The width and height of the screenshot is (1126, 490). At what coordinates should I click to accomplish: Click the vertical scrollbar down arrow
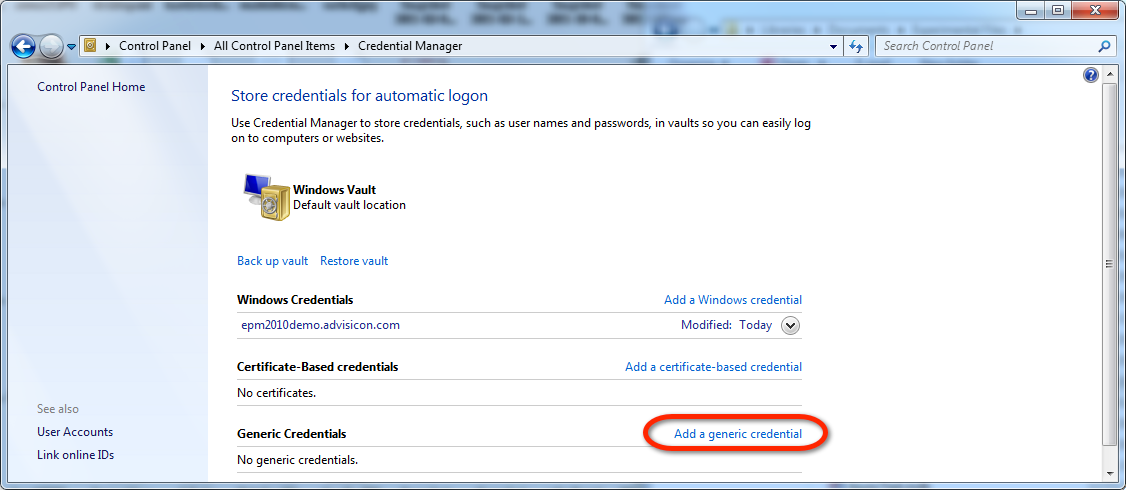(x=1109, y=472)
